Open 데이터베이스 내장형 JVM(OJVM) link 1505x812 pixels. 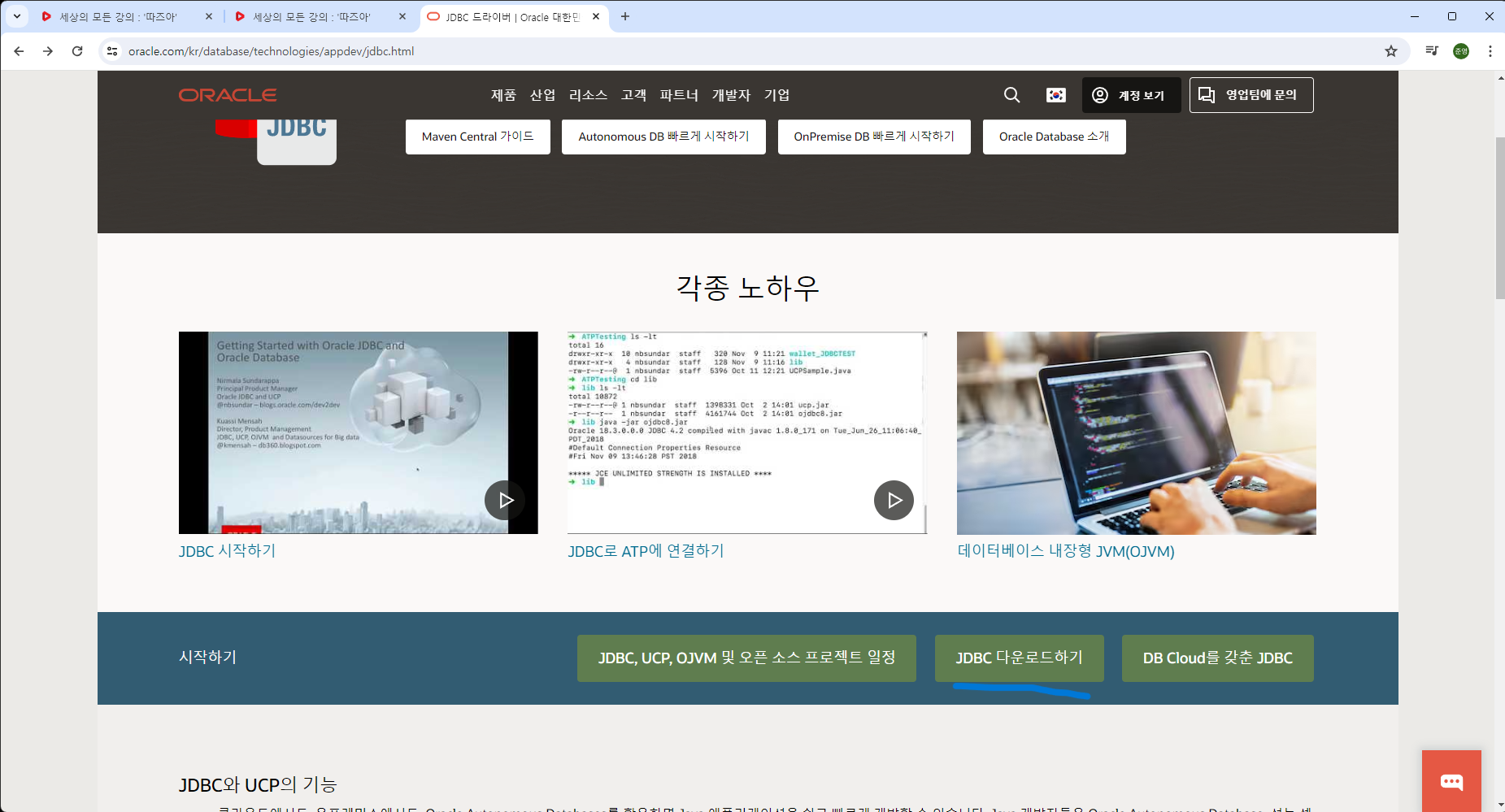coord(1065,551)
